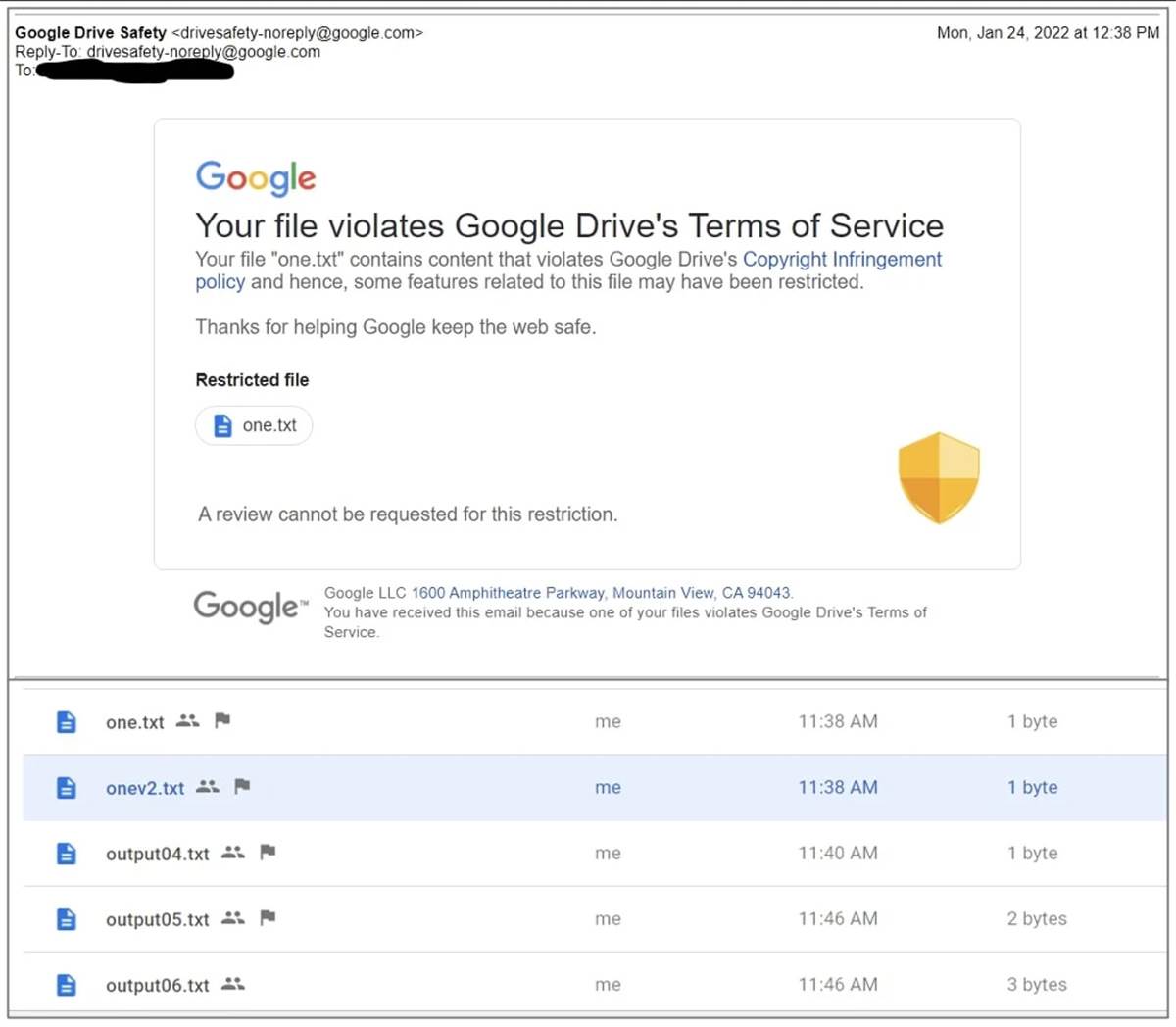Select the document icon beside output05.txt
1176x1027 pixels.
(x=66, y=919)
